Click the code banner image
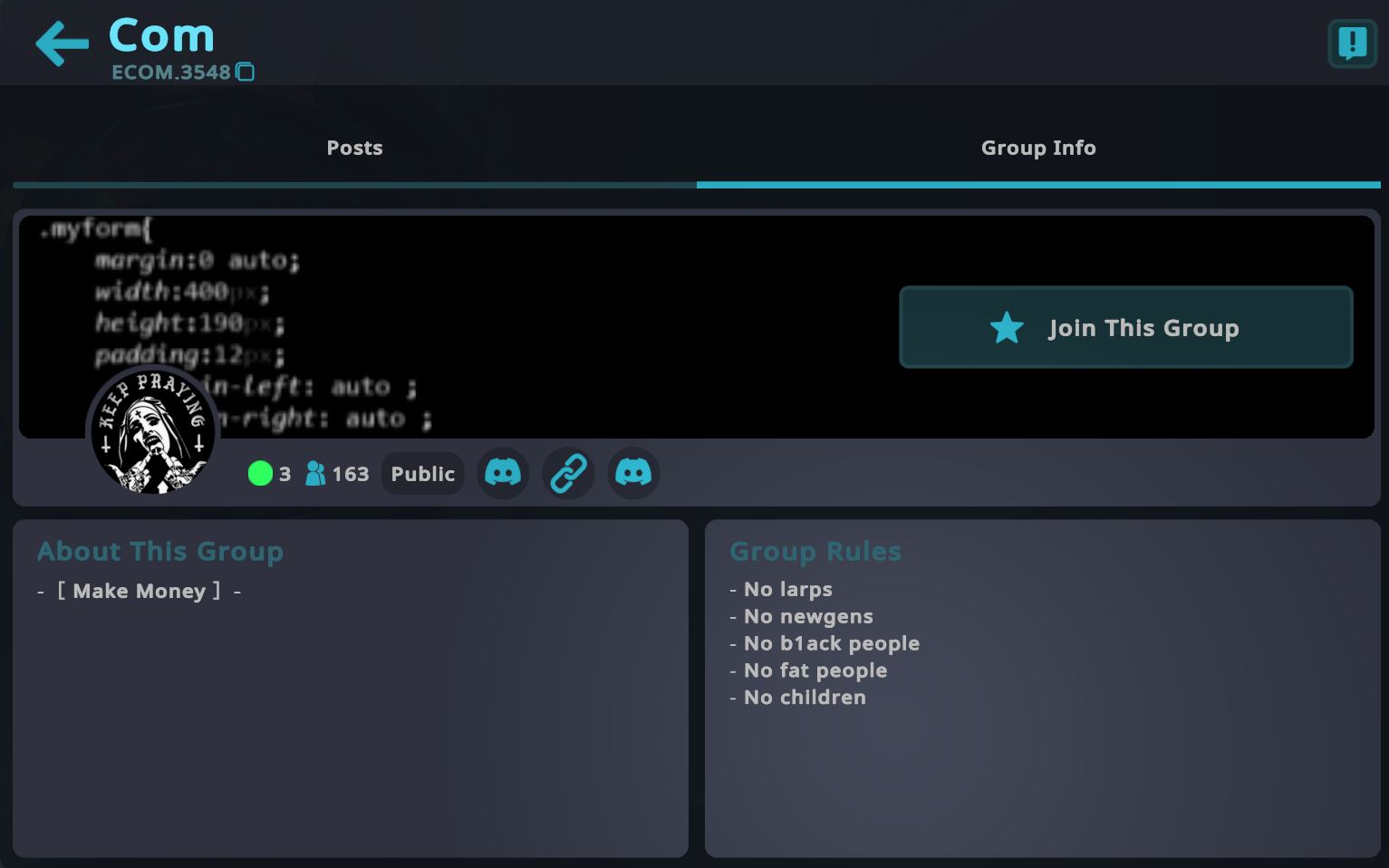This screenshot has width=1389, height=868. coord(696,327)
